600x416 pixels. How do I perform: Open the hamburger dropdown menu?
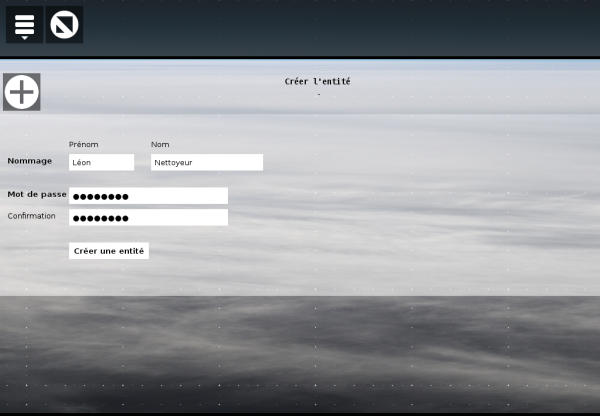[24, 25]
